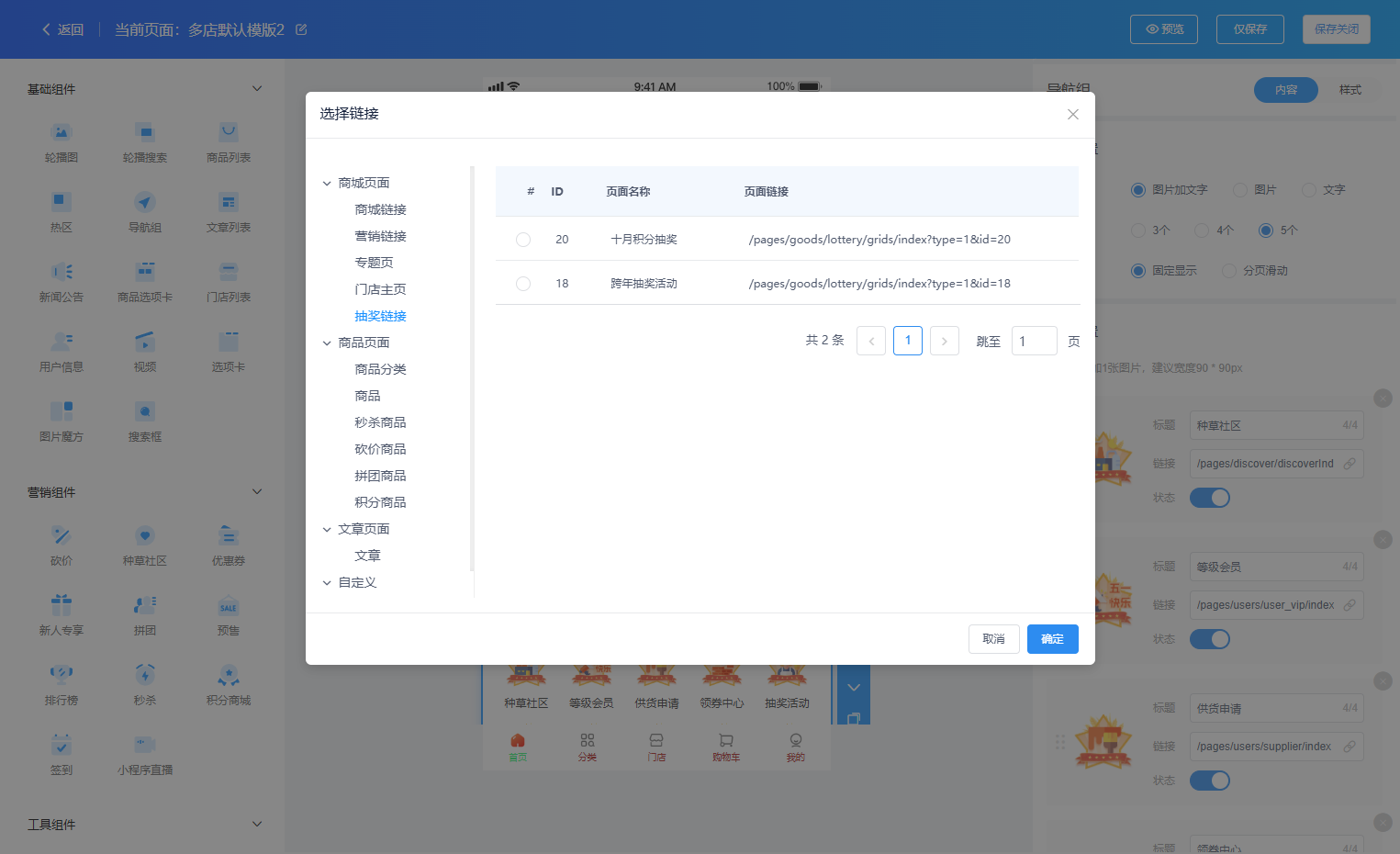Image resolution: width=1400 pixels, height=854 pixels.
Task: Collapse the 商品页面 tree node
Action: point(327,343)
